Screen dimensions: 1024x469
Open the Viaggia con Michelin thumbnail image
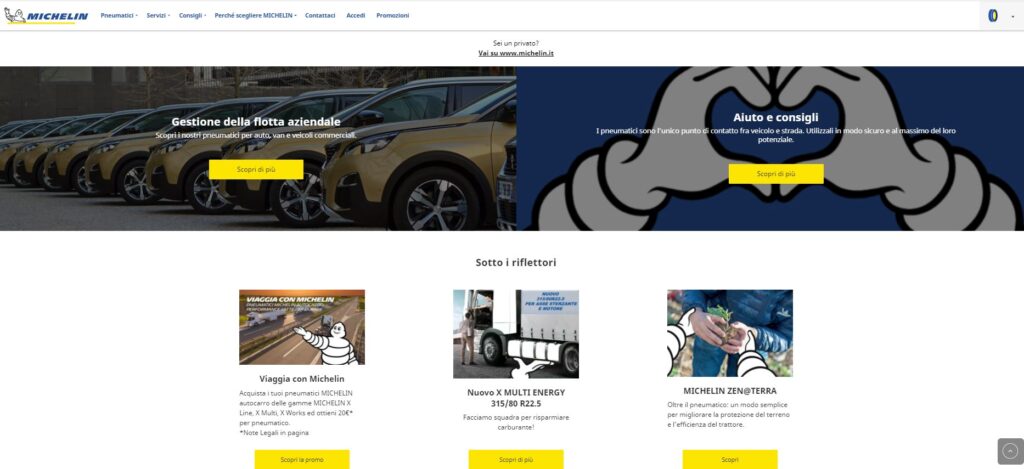[302, 327]
